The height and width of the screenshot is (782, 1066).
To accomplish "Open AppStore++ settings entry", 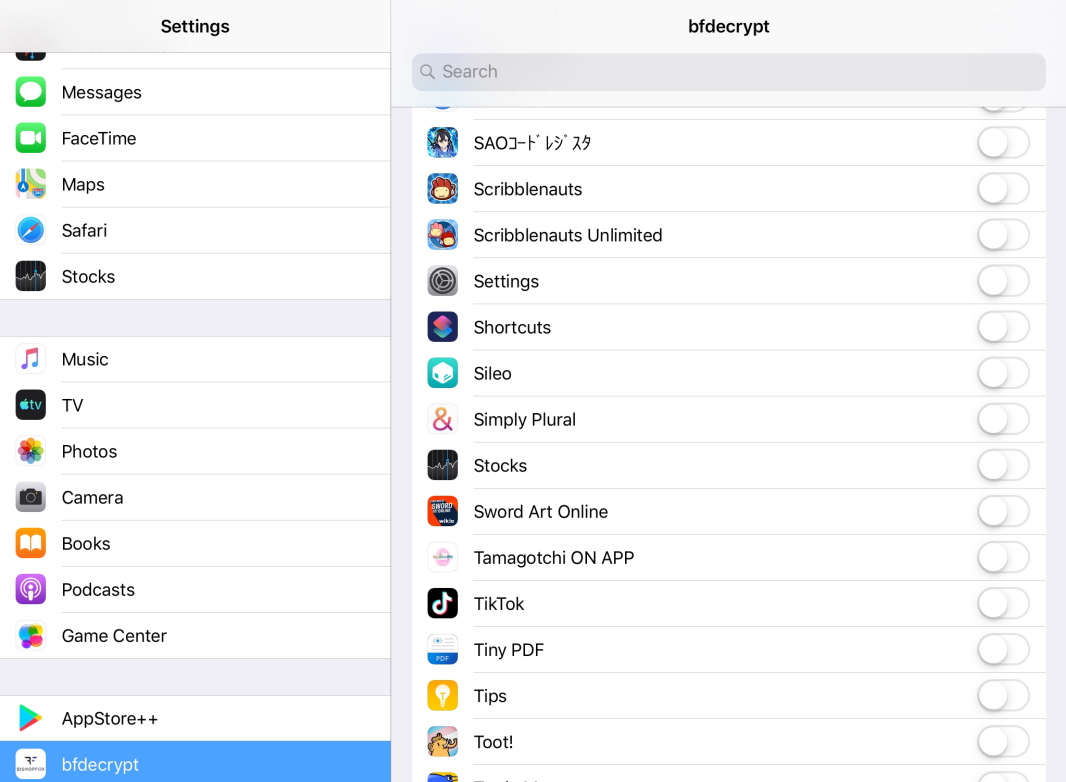I will pos(110,718).
